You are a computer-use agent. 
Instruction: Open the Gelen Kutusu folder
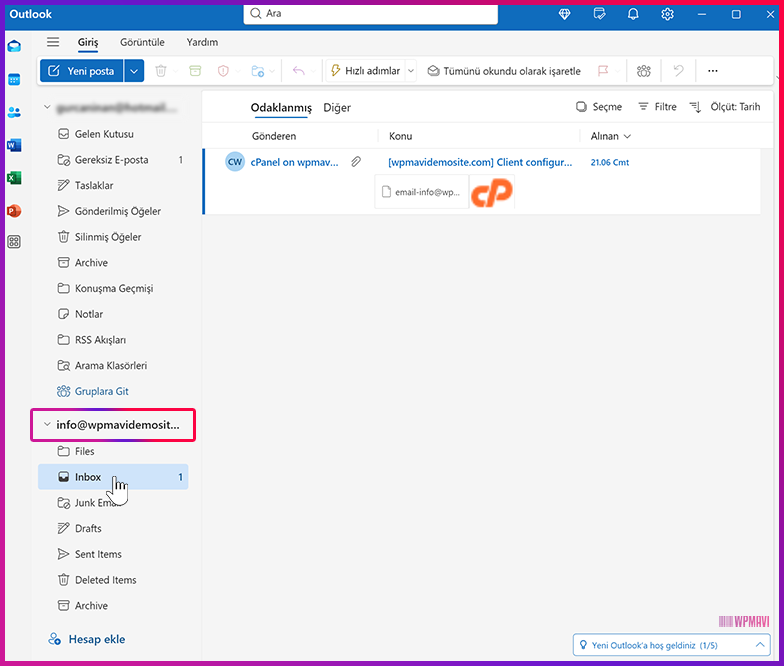coord(113,134)
